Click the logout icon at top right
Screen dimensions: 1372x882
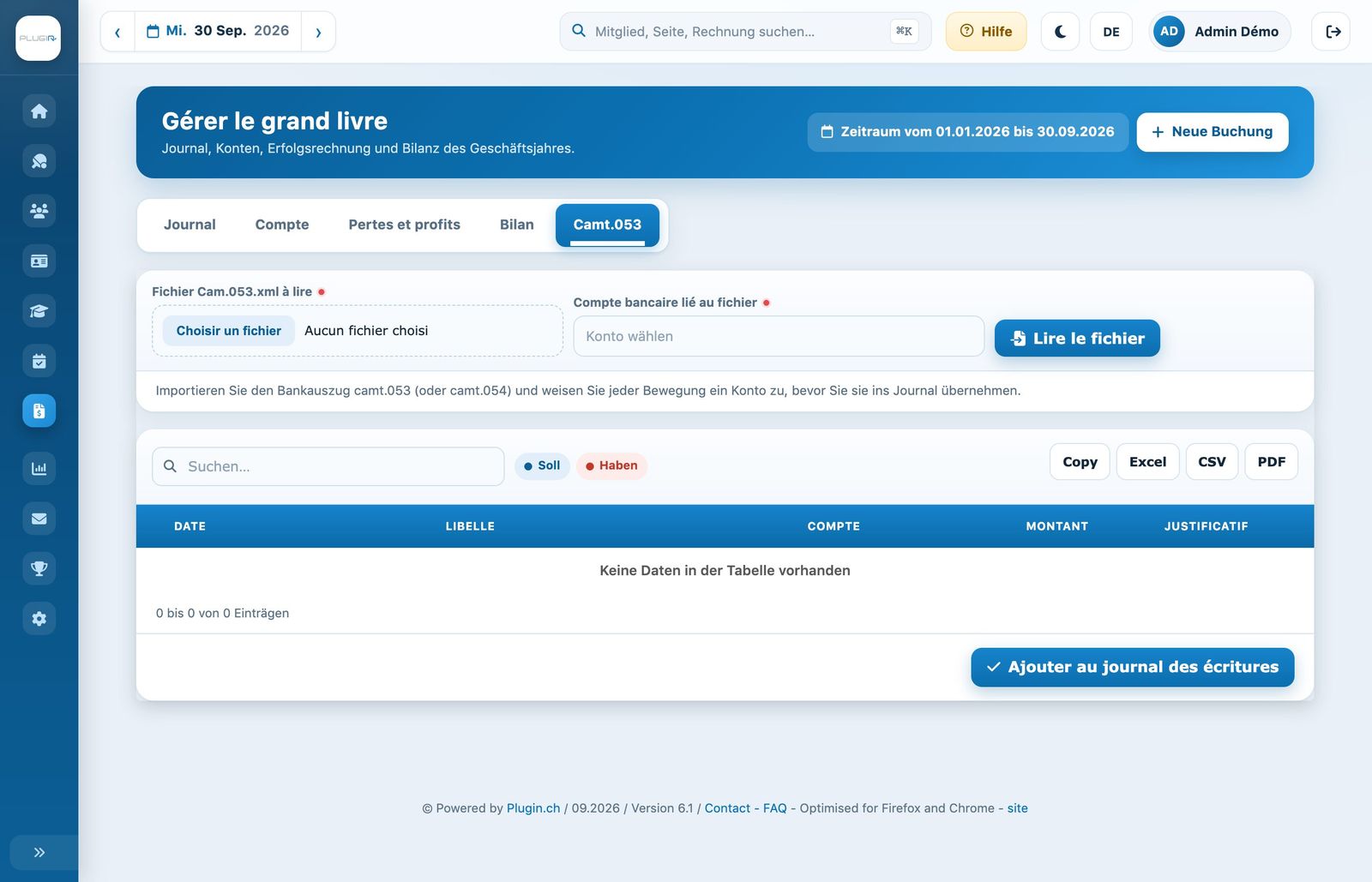(x=1332, y=32)
